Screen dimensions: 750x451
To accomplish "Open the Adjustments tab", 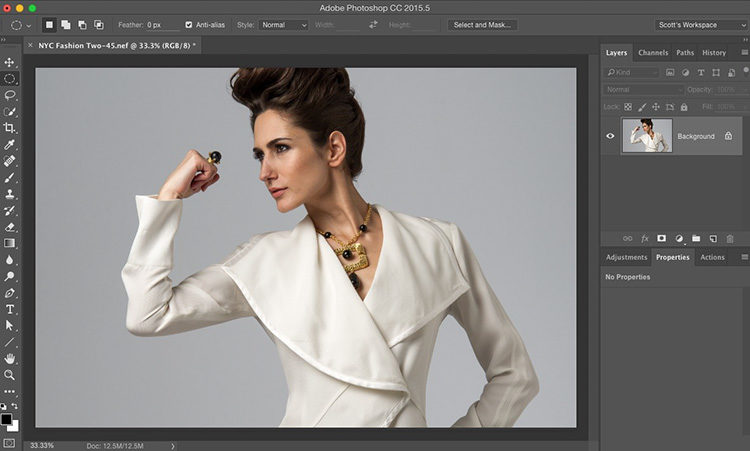I will [x=626, y=257].
